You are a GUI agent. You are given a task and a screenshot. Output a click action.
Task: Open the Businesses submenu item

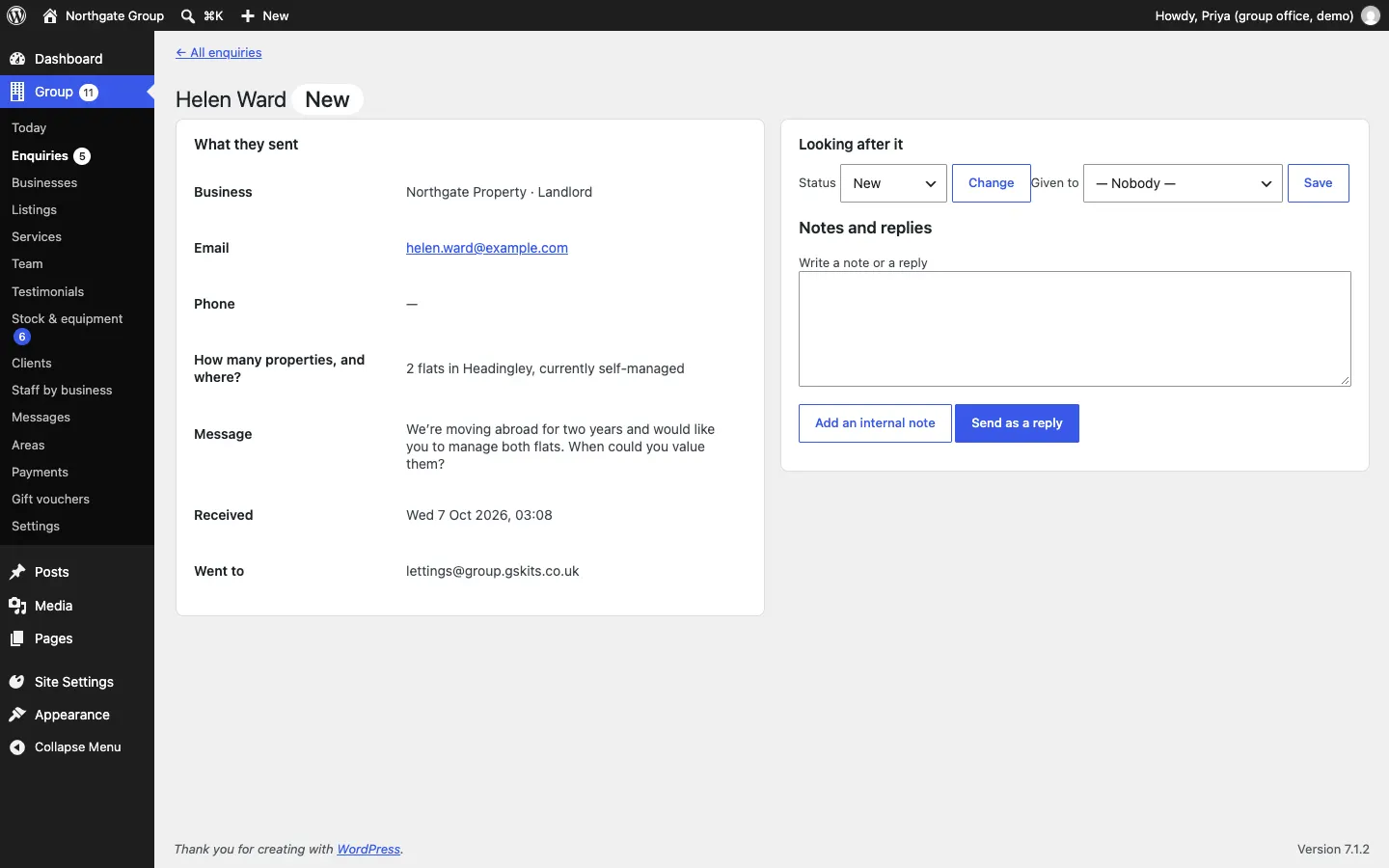[44, 182]
